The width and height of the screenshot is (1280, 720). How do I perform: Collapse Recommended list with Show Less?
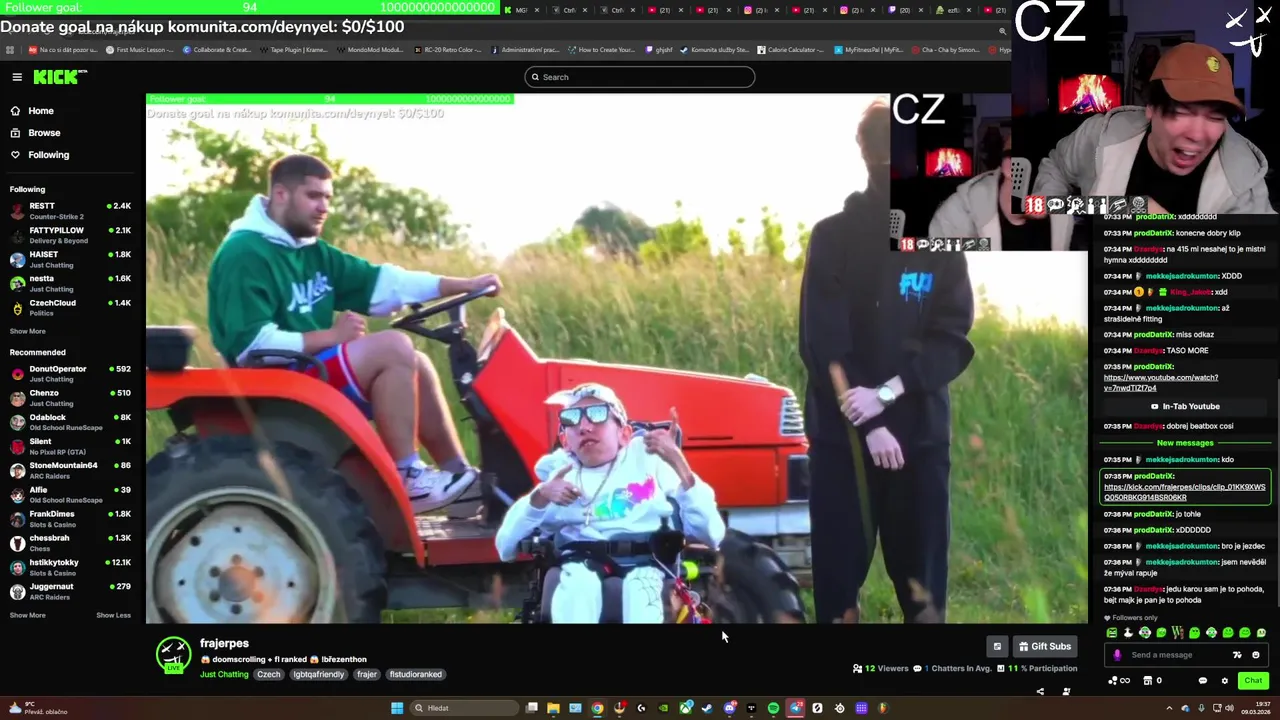[x=113, y=615]
